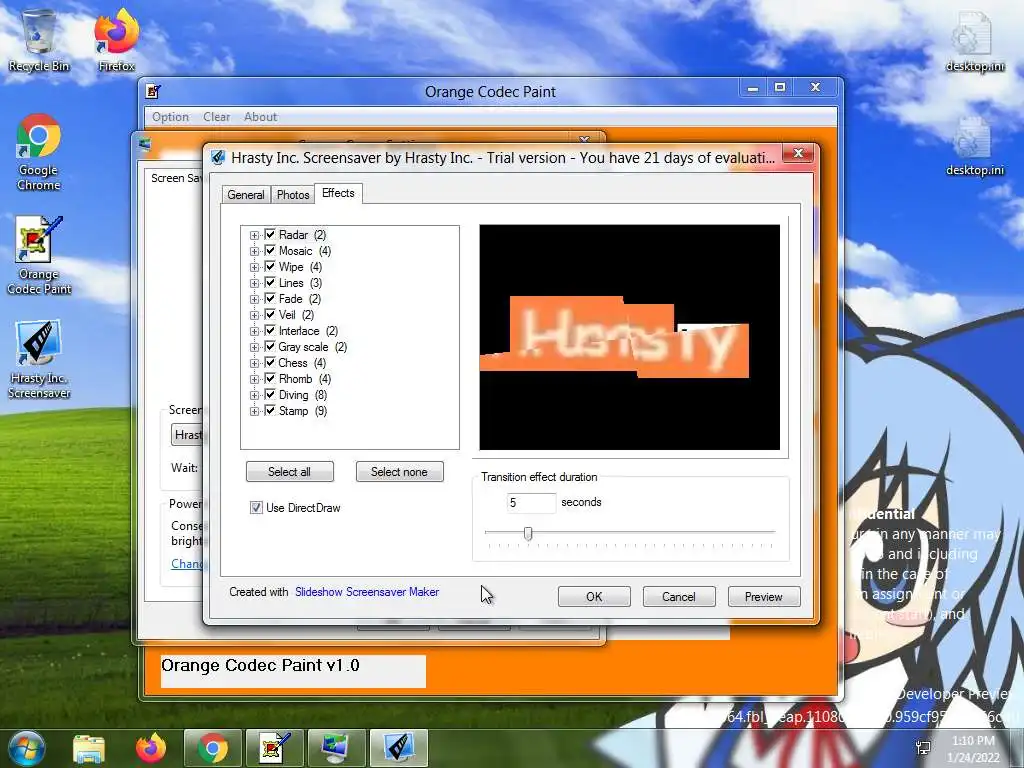Screen dimensions: 1024x768
Task: Uncheck the Lines effect checkbox
Action: coord(270,282)
